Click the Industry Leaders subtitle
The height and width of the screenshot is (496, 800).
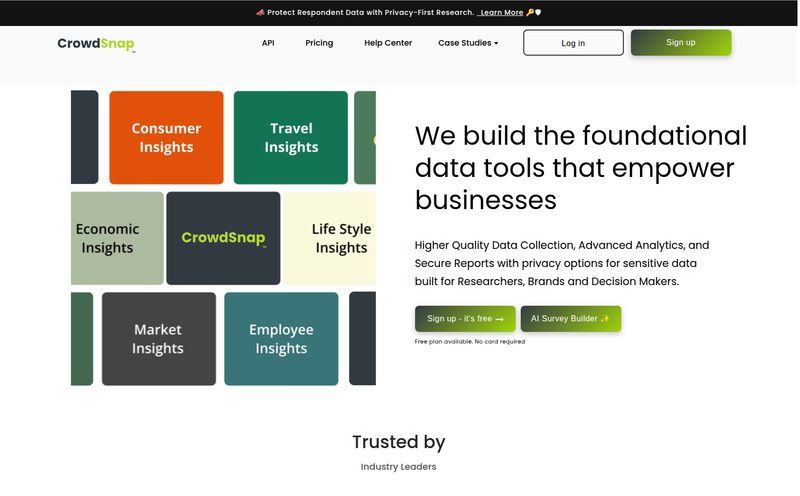click(x=398, y=467)
